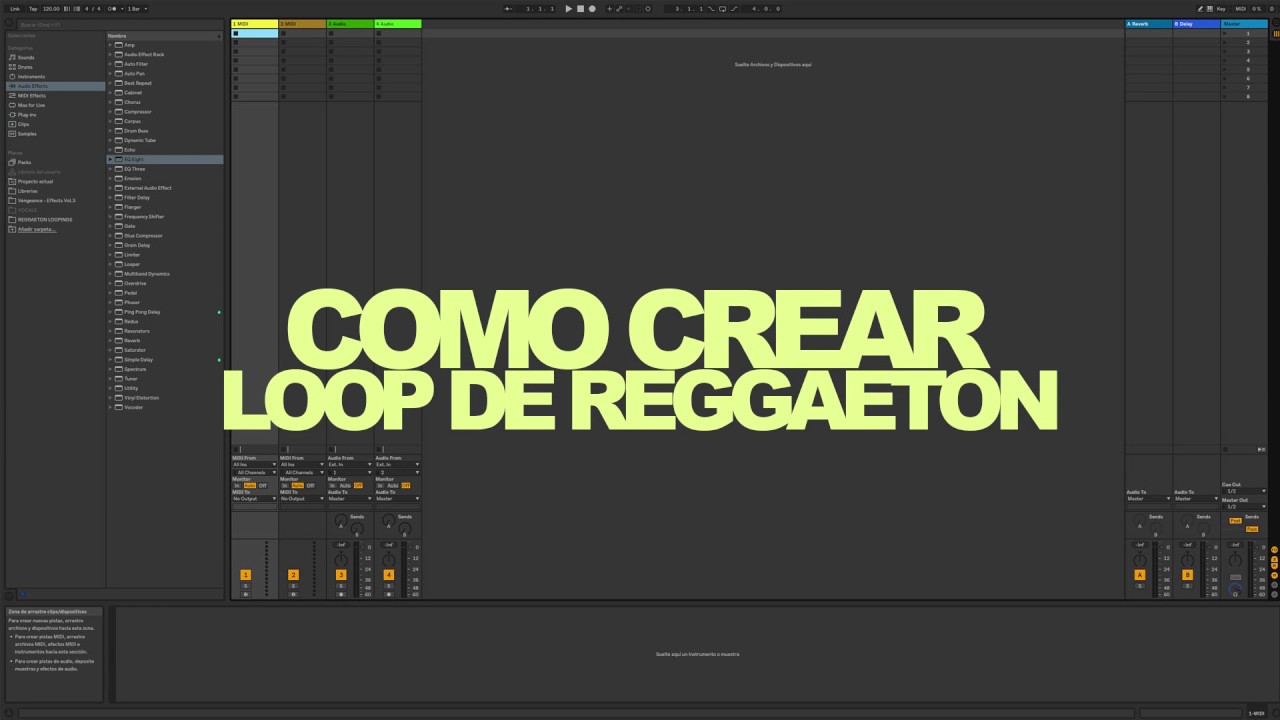Toggle track 4 activator button
Screen dimensions: 1280x720
388,575
